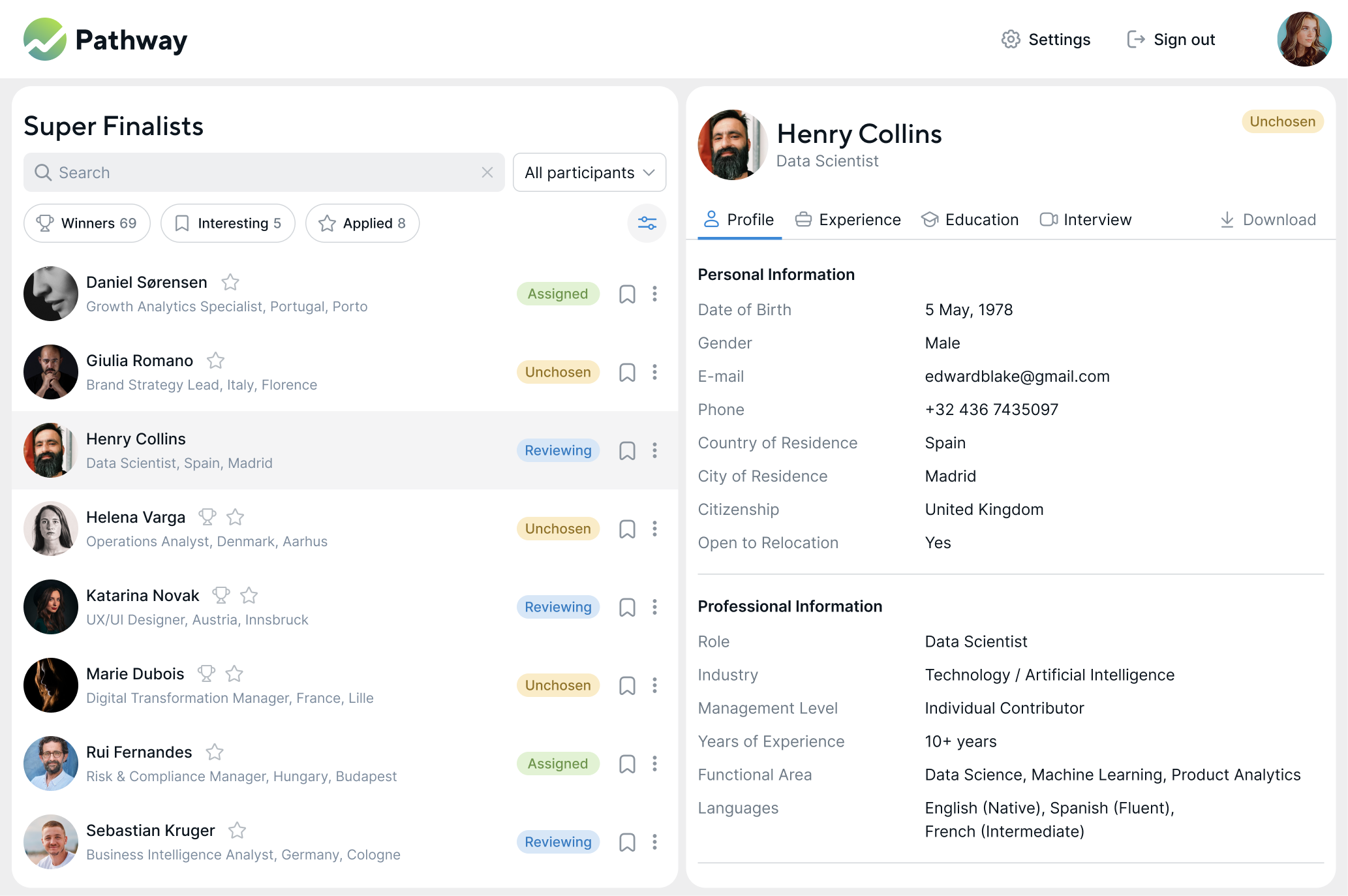Viewport: 1348px width, 896px height.
Task: Toggle bookmark for Daniel Sørensen
Action: pos(626,294)
